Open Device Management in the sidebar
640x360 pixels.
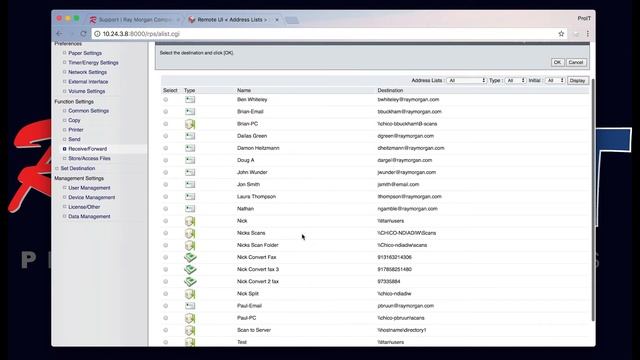[91, 198]
